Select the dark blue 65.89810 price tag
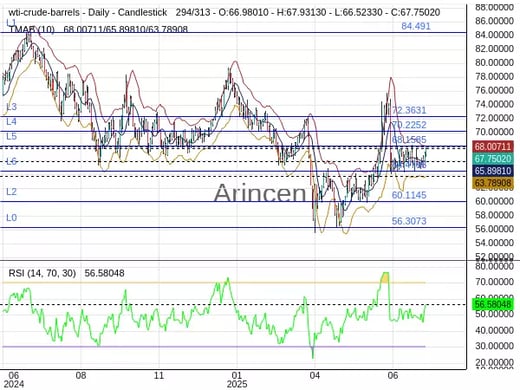 coord(493,171)
